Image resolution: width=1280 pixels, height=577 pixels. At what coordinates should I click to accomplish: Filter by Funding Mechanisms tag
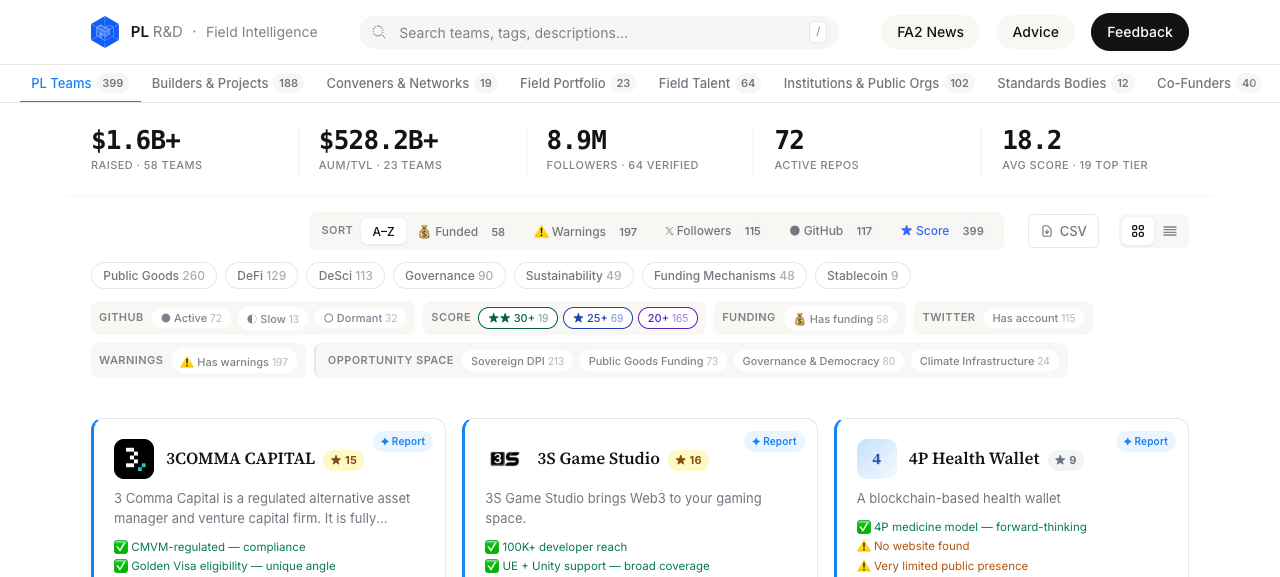pos(724,275)
